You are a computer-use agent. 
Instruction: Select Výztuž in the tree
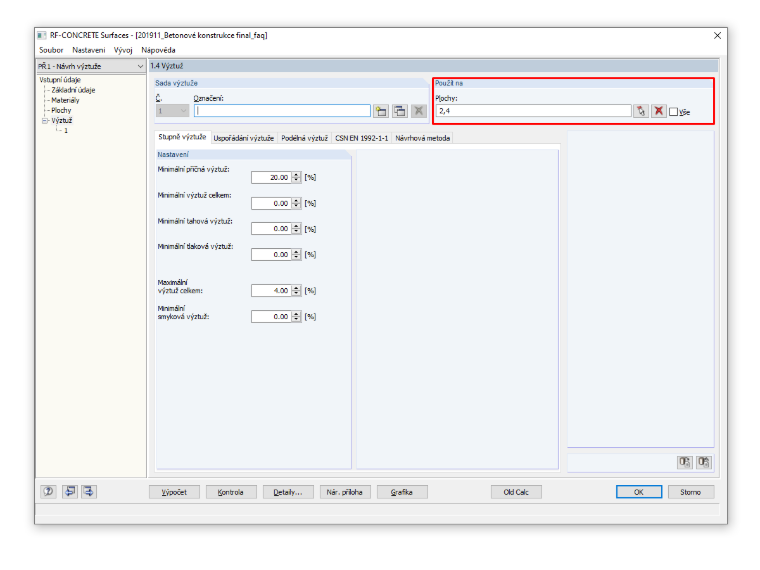pos(62,121)
